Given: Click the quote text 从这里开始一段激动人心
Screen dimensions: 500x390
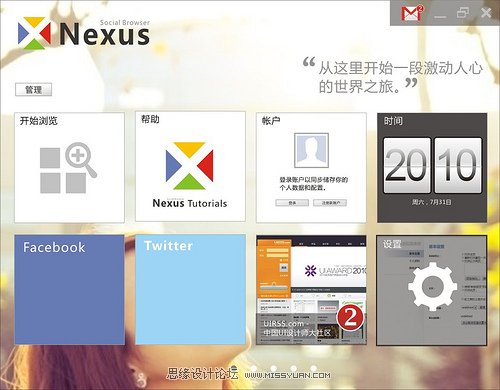Looking at the screenshot, I should coord(401,68).
